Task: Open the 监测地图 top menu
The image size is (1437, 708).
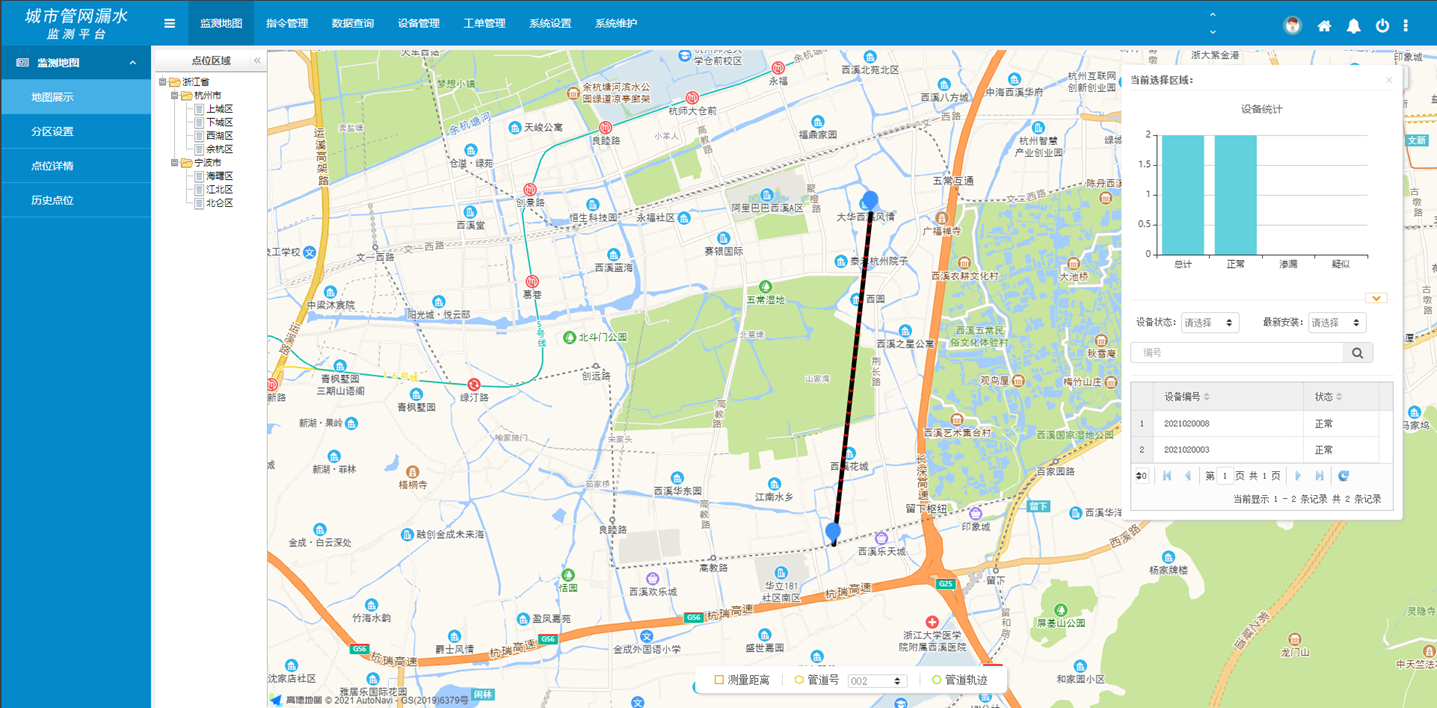Action: 221,24
